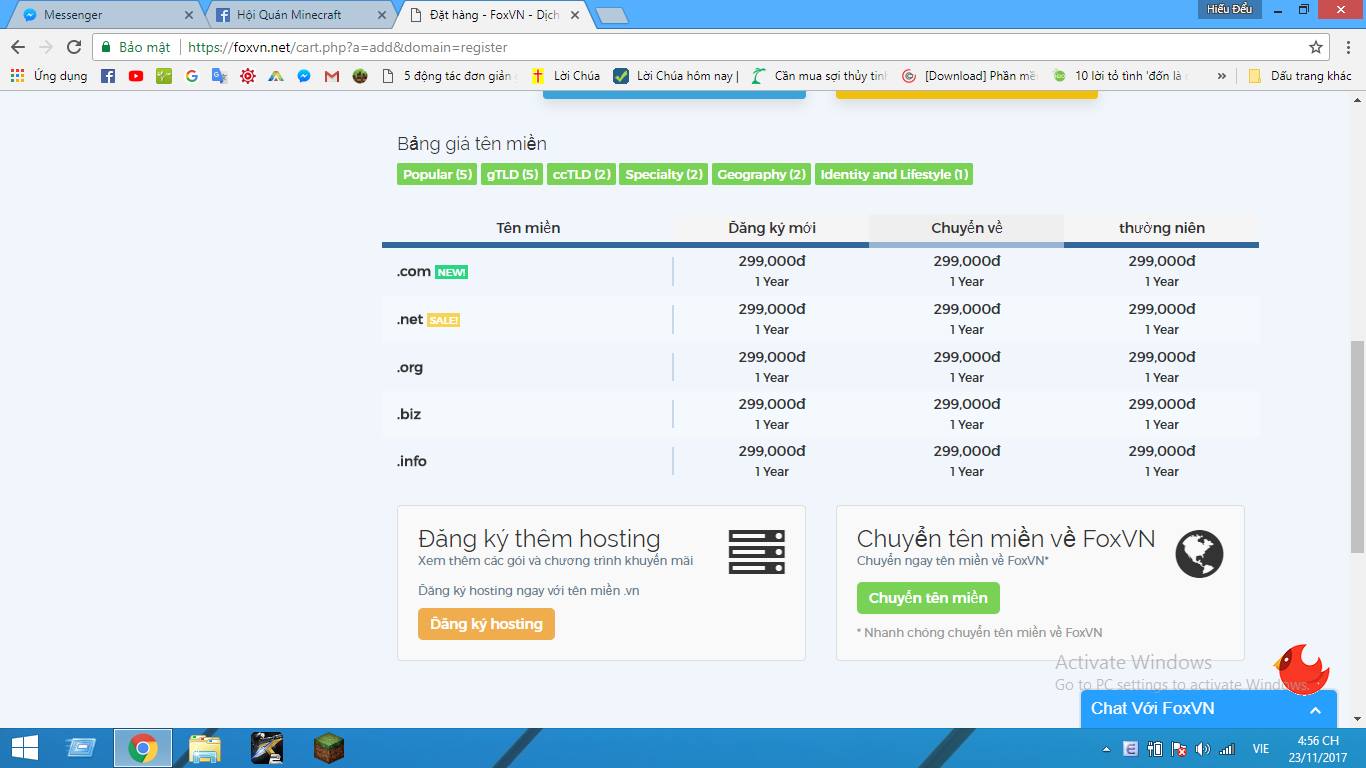Open a new browser tab
Image resolution: width=1366 pixels, height=768 pixels.
pos(611,16)
